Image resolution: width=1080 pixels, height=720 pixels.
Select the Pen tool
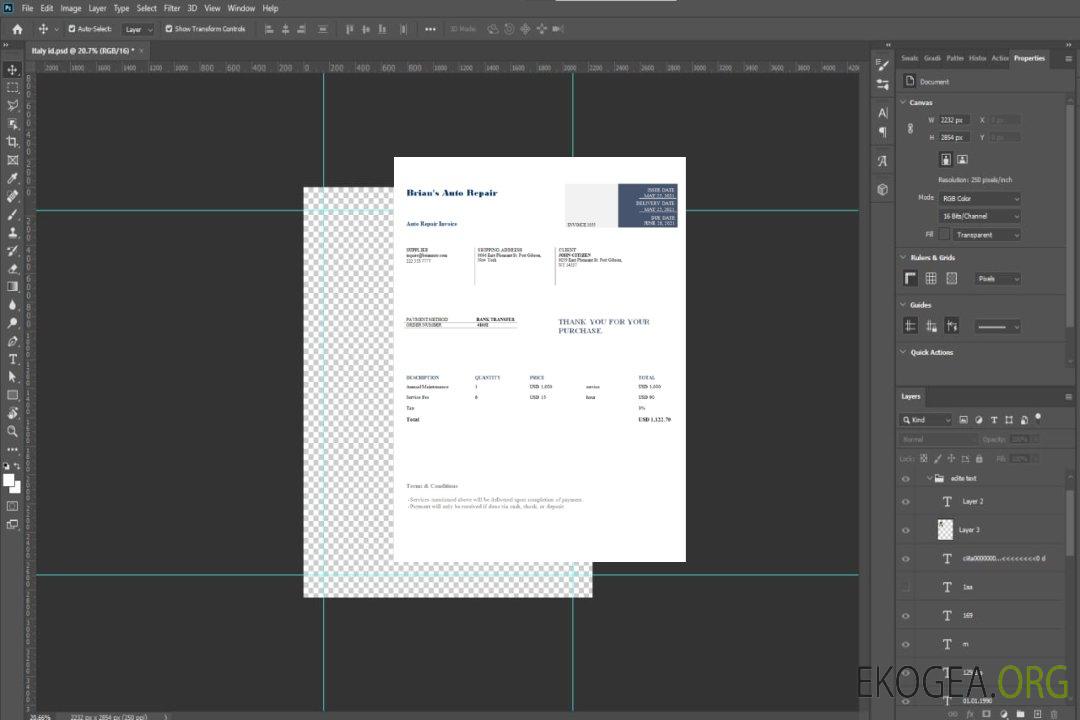12,341
